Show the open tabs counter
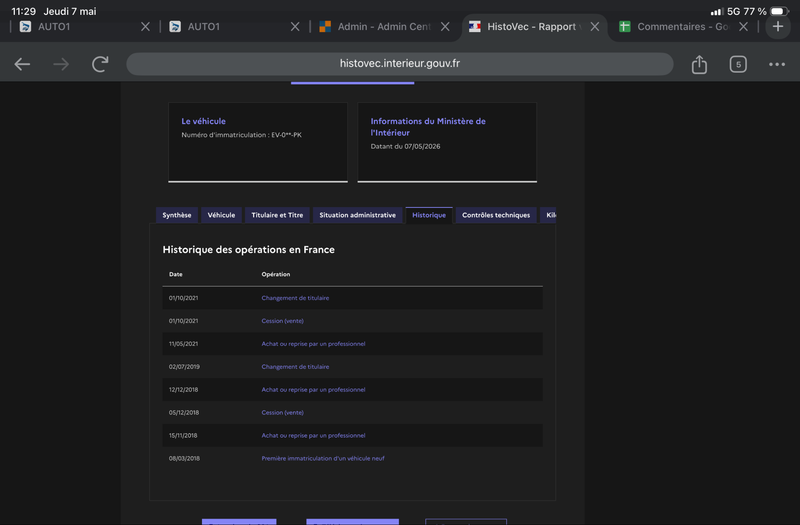This screenshot has width=800, height=525. pos(738,64)
